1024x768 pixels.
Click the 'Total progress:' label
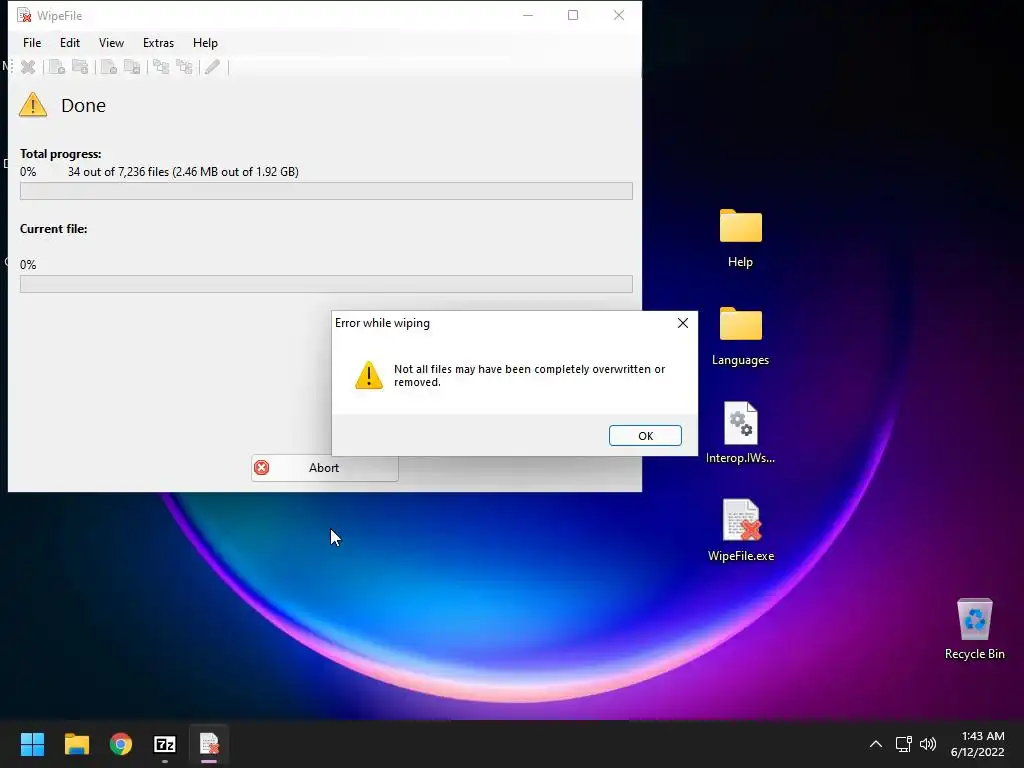(x=60, y=153)
